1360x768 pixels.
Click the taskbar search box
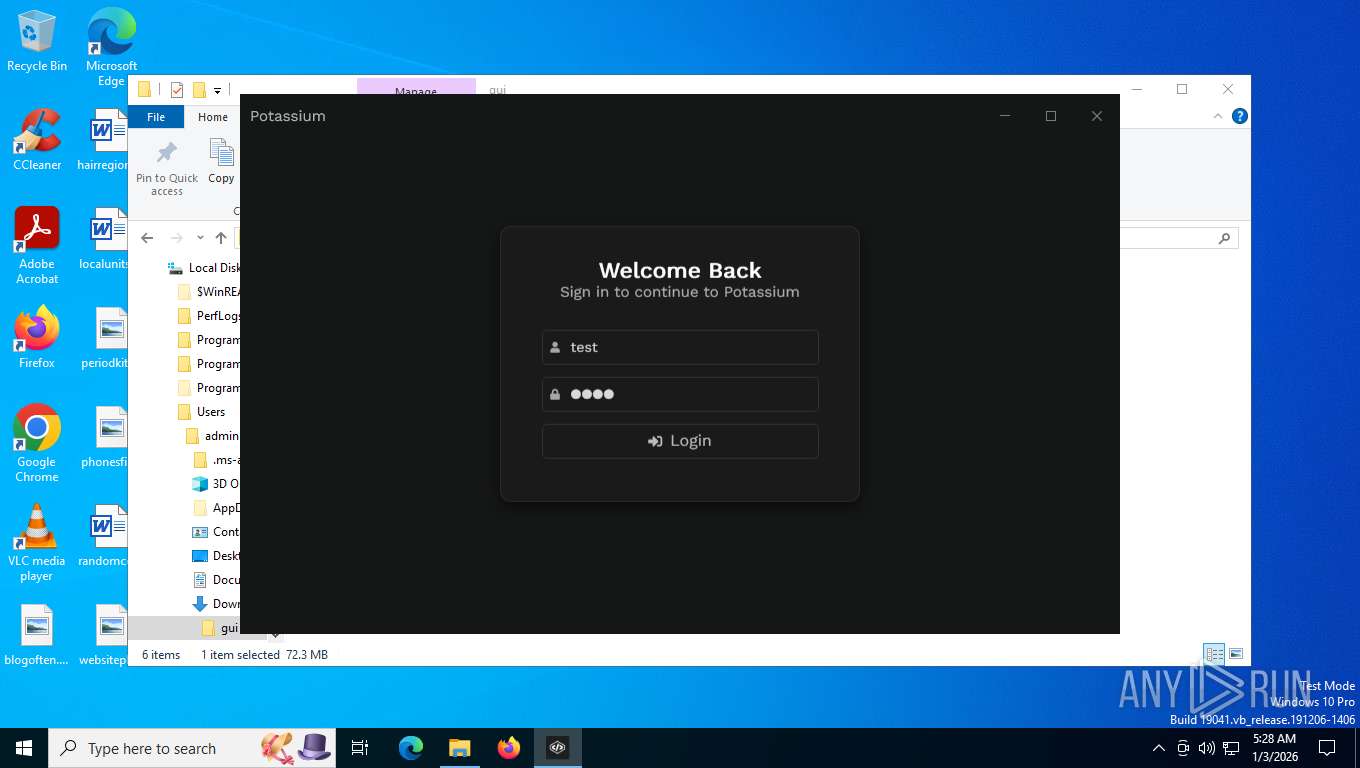193,748
